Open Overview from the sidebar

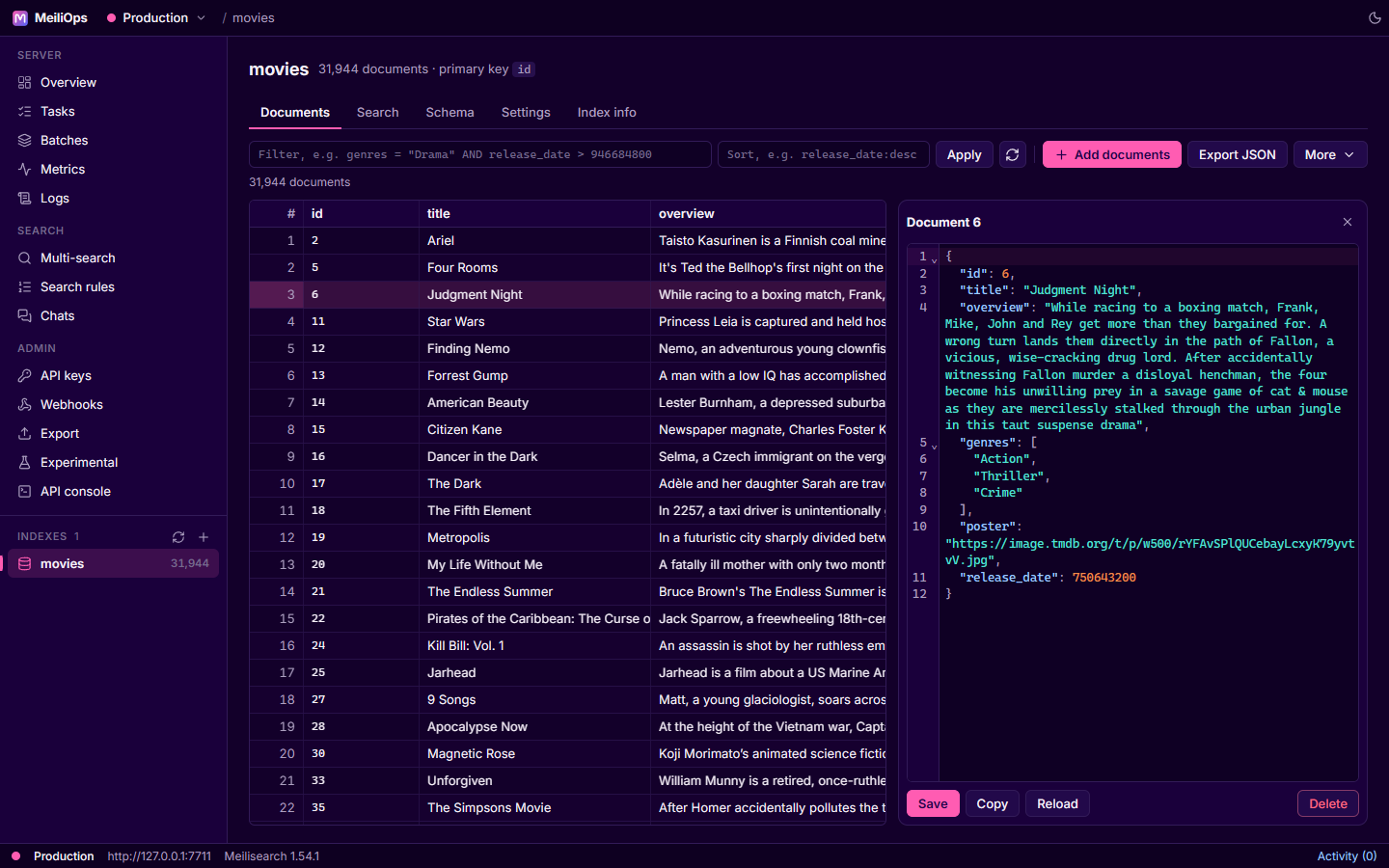pos(114,83)
